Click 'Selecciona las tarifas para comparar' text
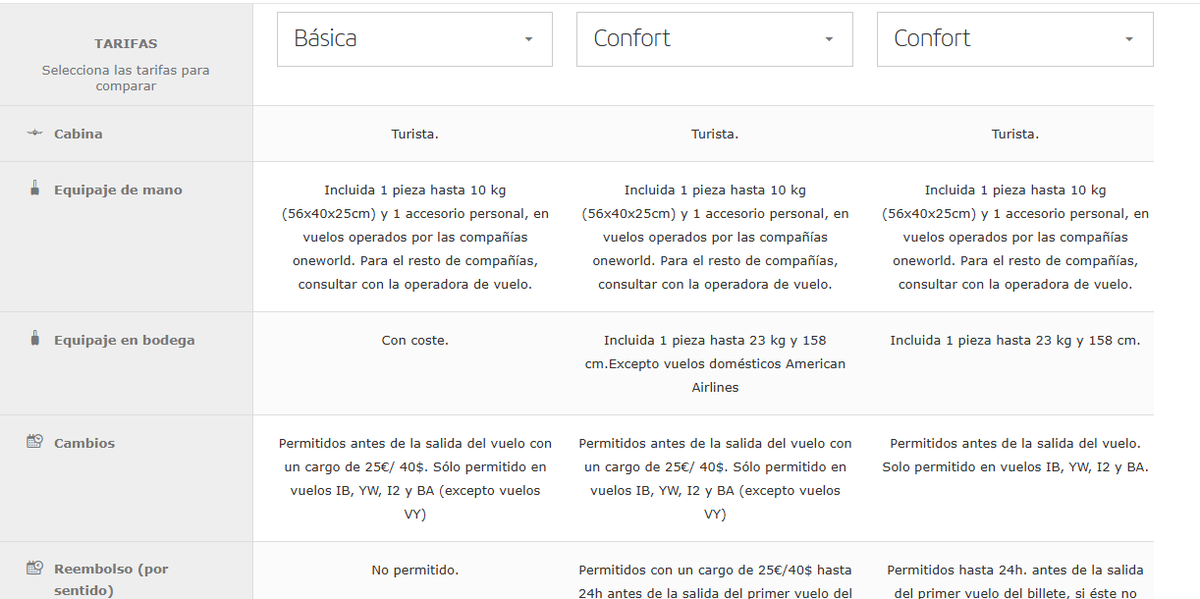This screenshot has height=599, width=1200. point(126,78)
